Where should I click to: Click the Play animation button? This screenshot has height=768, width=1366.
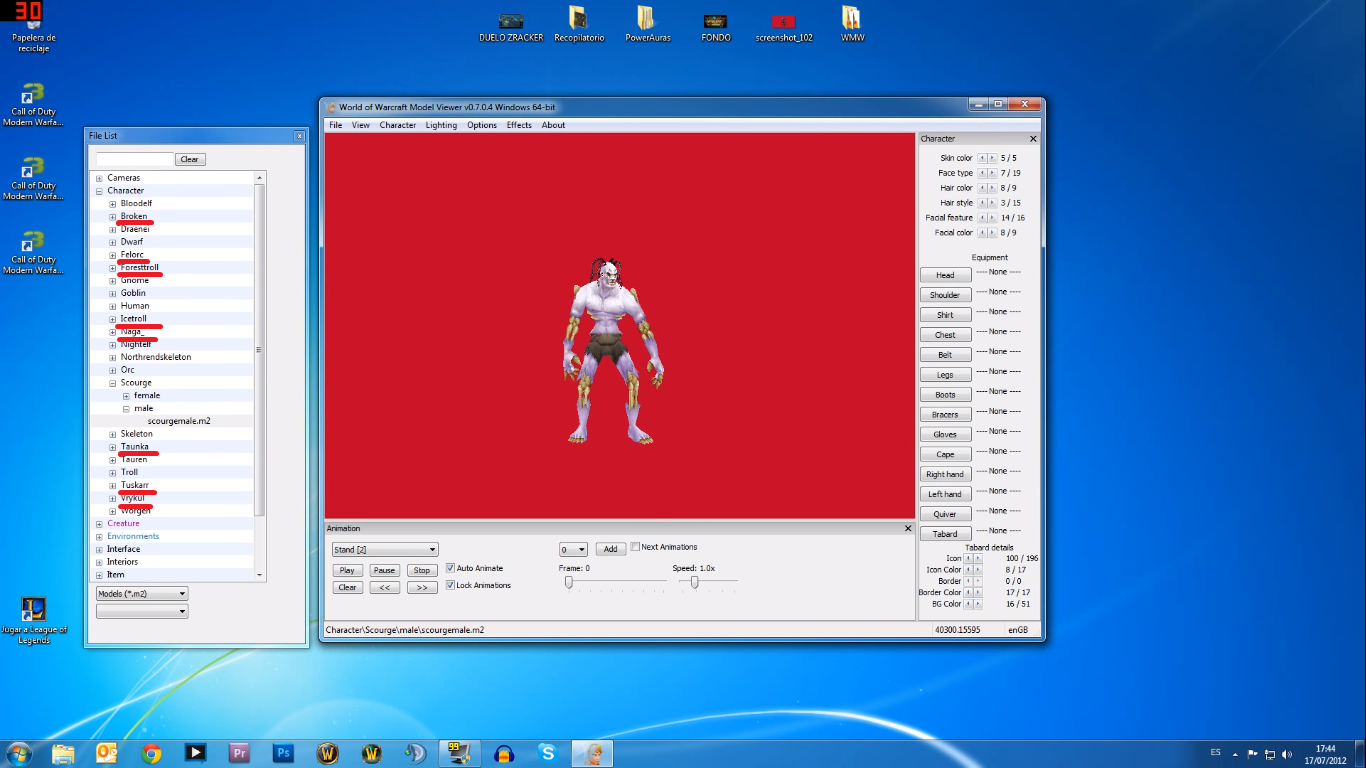tap(347, 570)
